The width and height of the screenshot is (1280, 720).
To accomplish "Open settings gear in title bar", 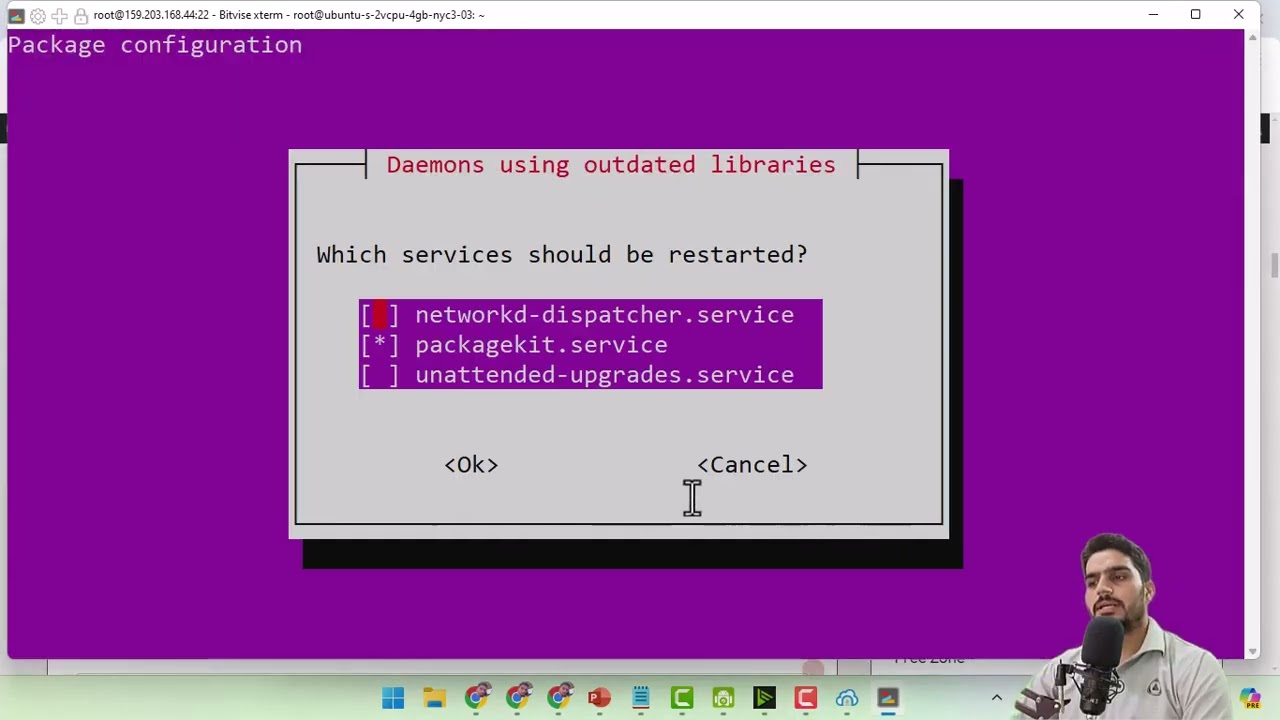I will (x=38, y=15).
